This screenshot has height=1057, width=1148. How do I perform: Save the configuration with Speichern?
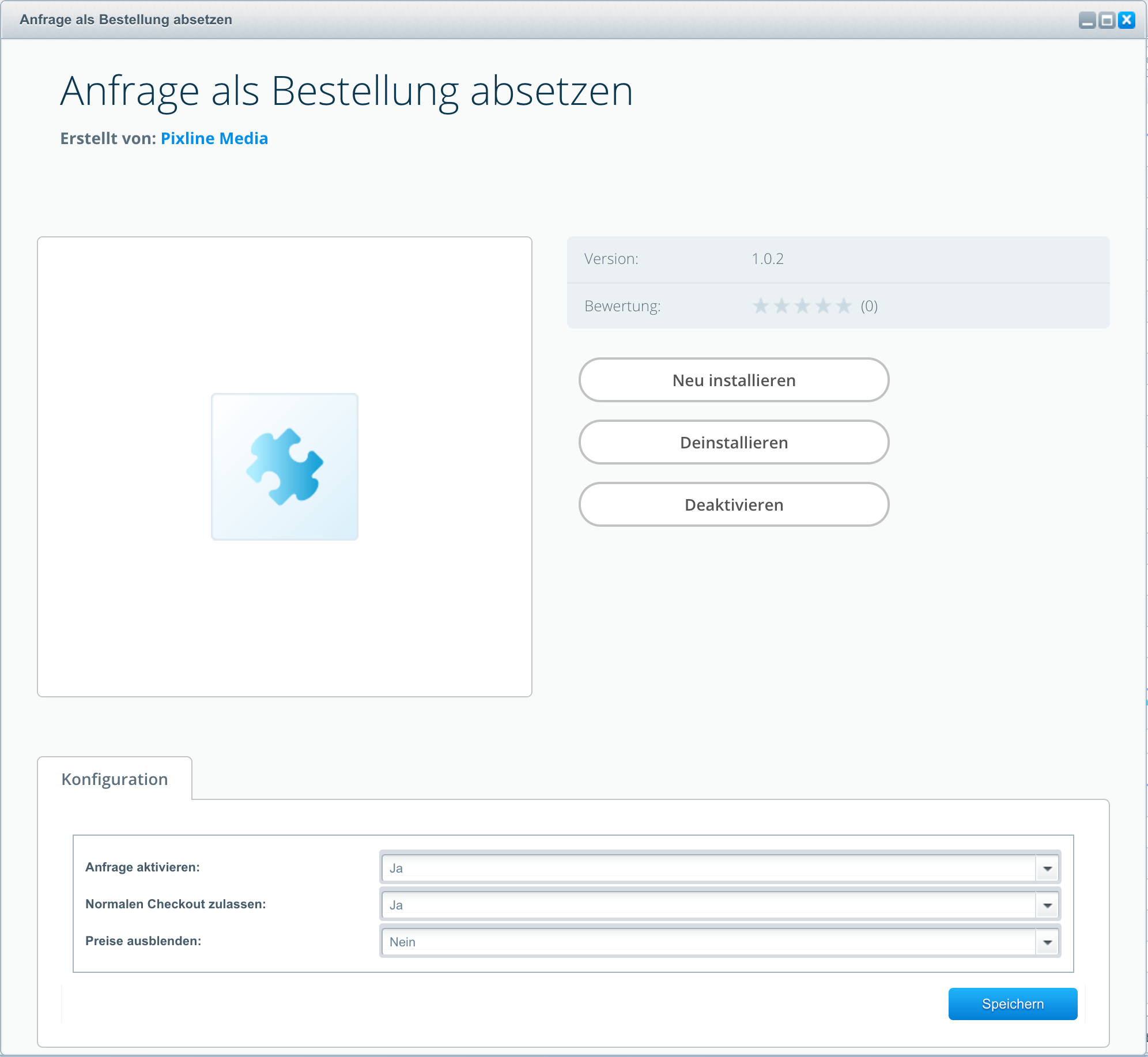[x=1013, y=1004]
